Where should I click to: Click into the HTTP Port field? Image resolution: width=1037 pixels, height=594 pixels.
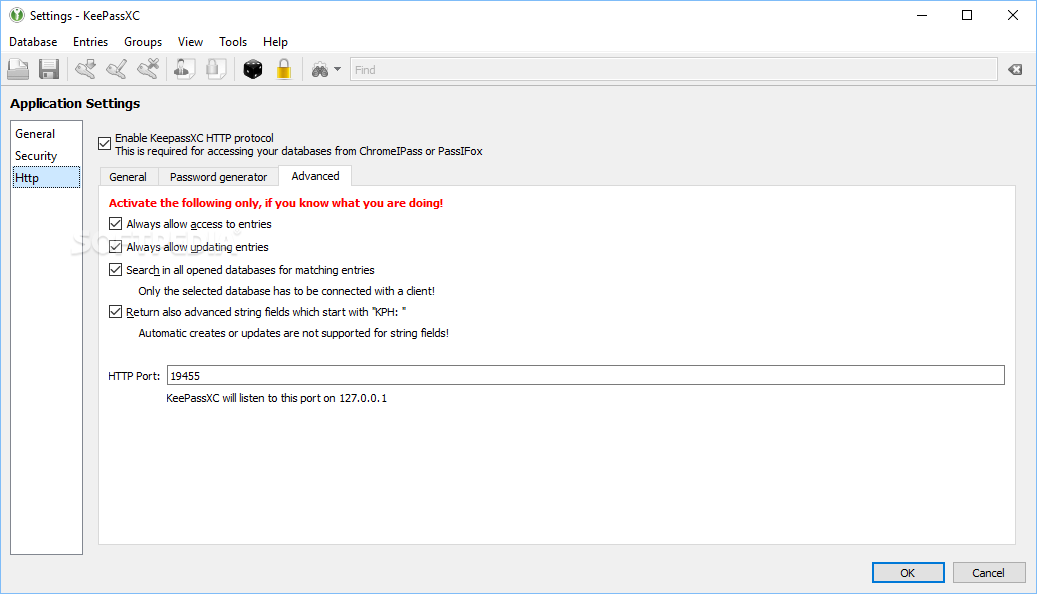click(585, 376)
